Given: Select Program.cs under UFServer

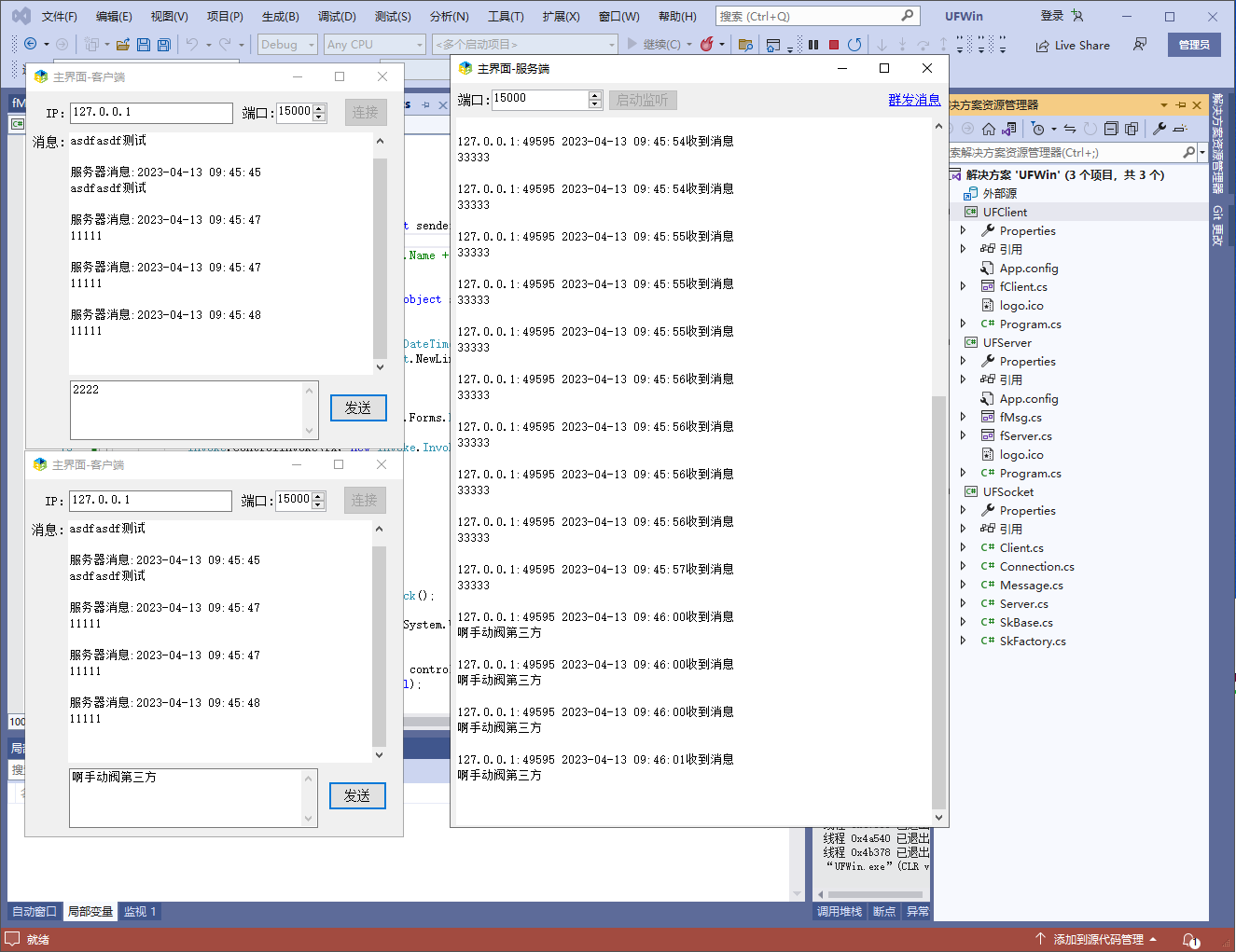Looking at the screenshot, I should coord(1030,473).
